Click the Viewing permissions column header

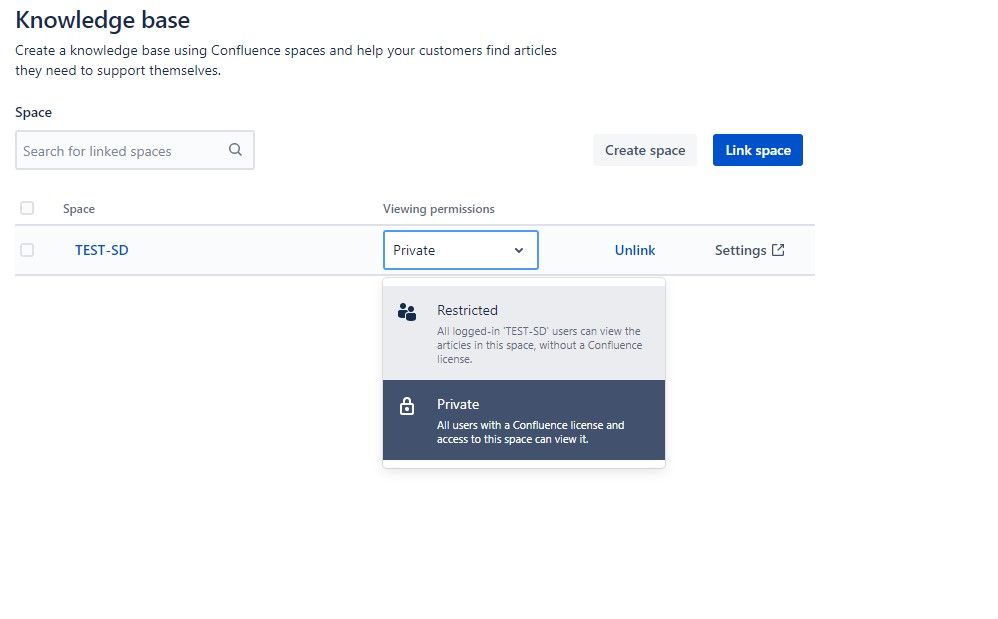point(439,209)
